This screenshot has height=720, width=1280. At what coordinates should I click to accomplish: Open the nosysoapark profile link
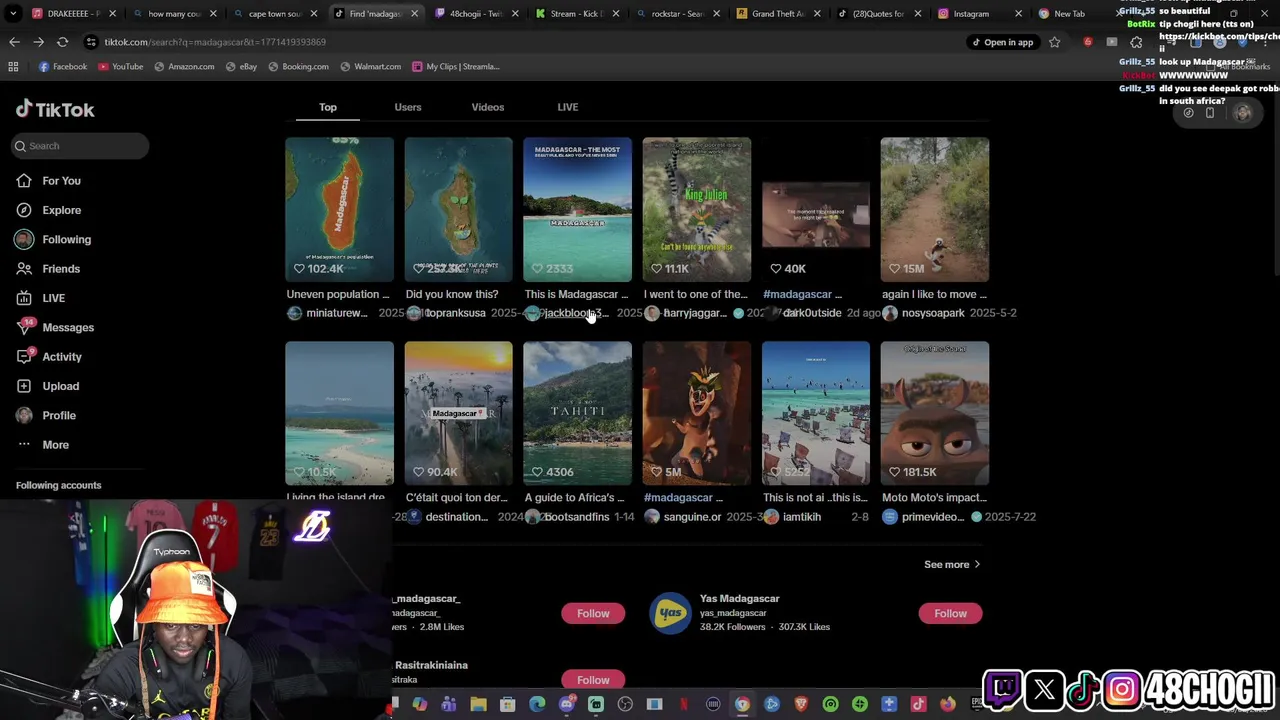(x=933, y=313)
